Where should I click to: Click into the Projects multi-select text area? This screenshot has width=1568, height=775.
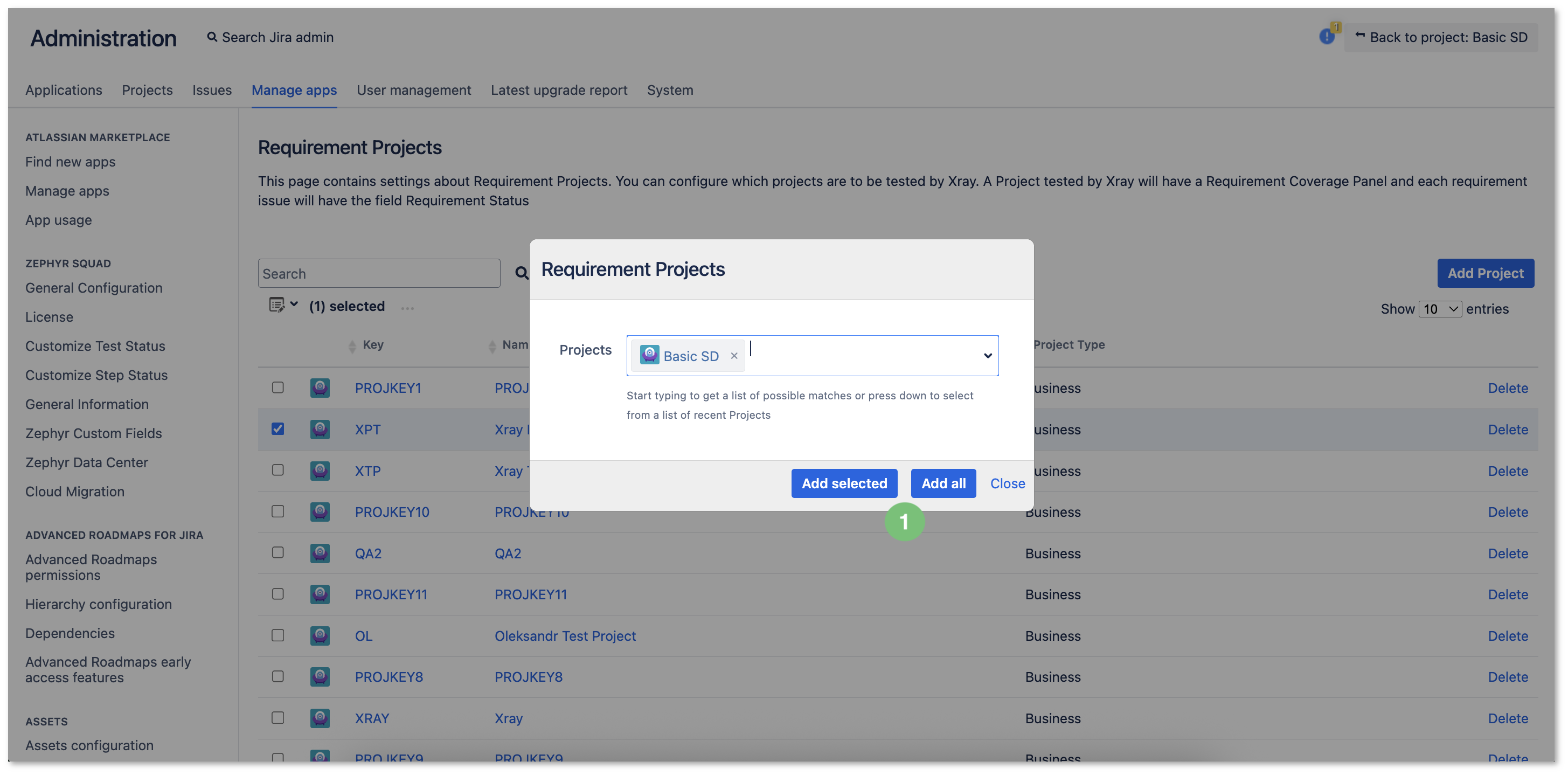coord(861,356)
